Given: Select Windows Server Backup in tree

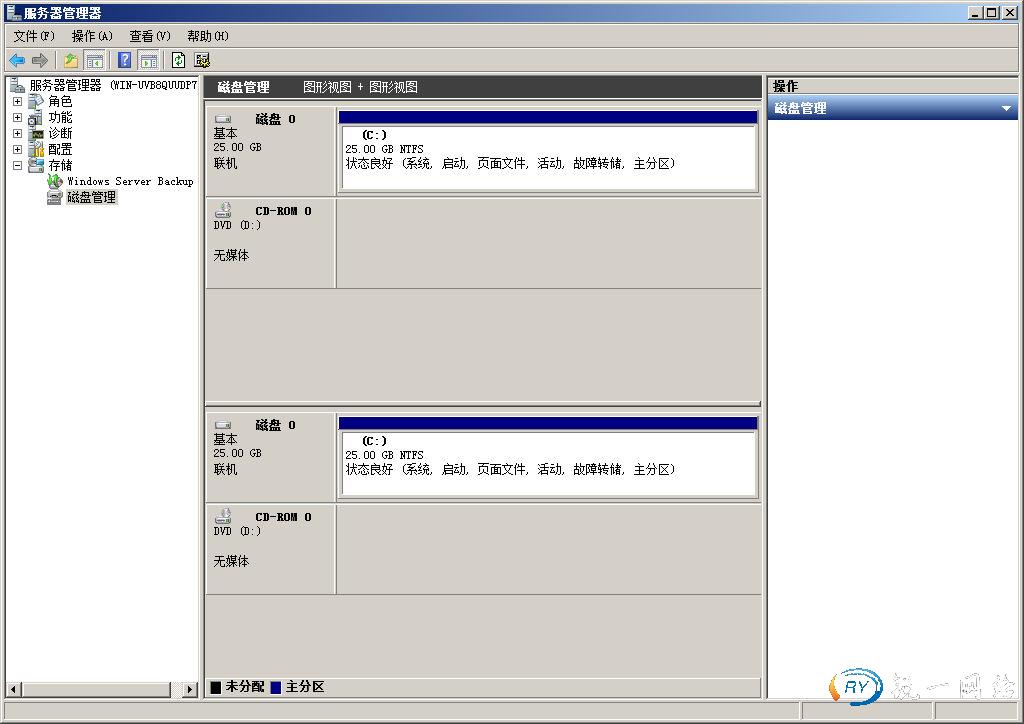Looking at the screenshot, I should point(129,181).
